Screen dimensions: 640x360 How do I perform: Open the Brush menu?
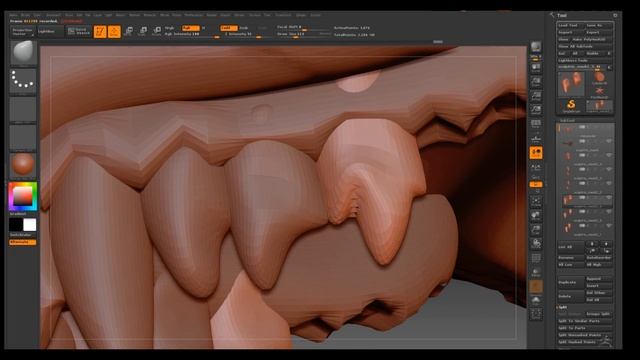click(25, 15)
